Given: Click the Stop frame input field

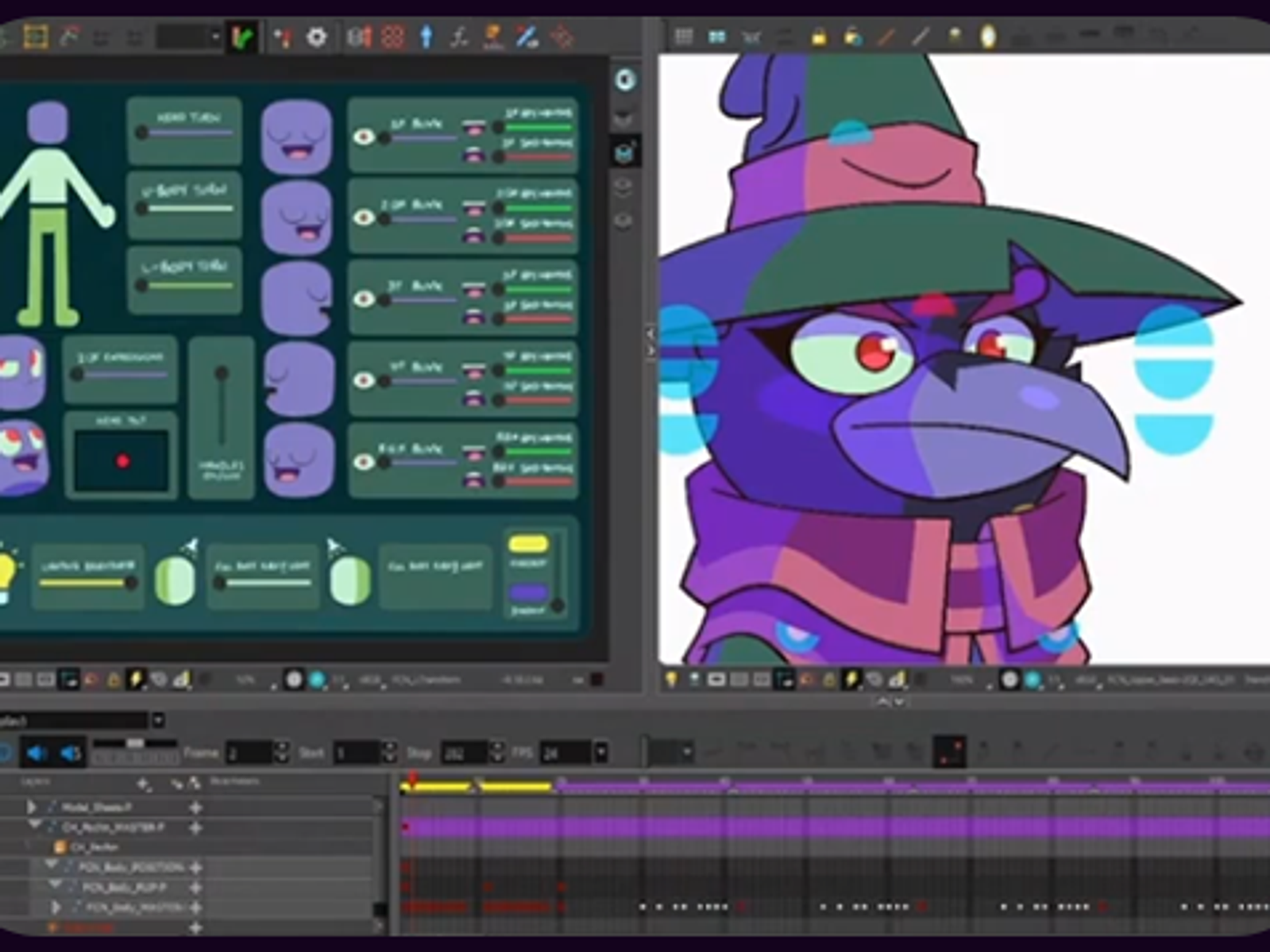Looking at the screenshot, I should (x=463, y=753).
